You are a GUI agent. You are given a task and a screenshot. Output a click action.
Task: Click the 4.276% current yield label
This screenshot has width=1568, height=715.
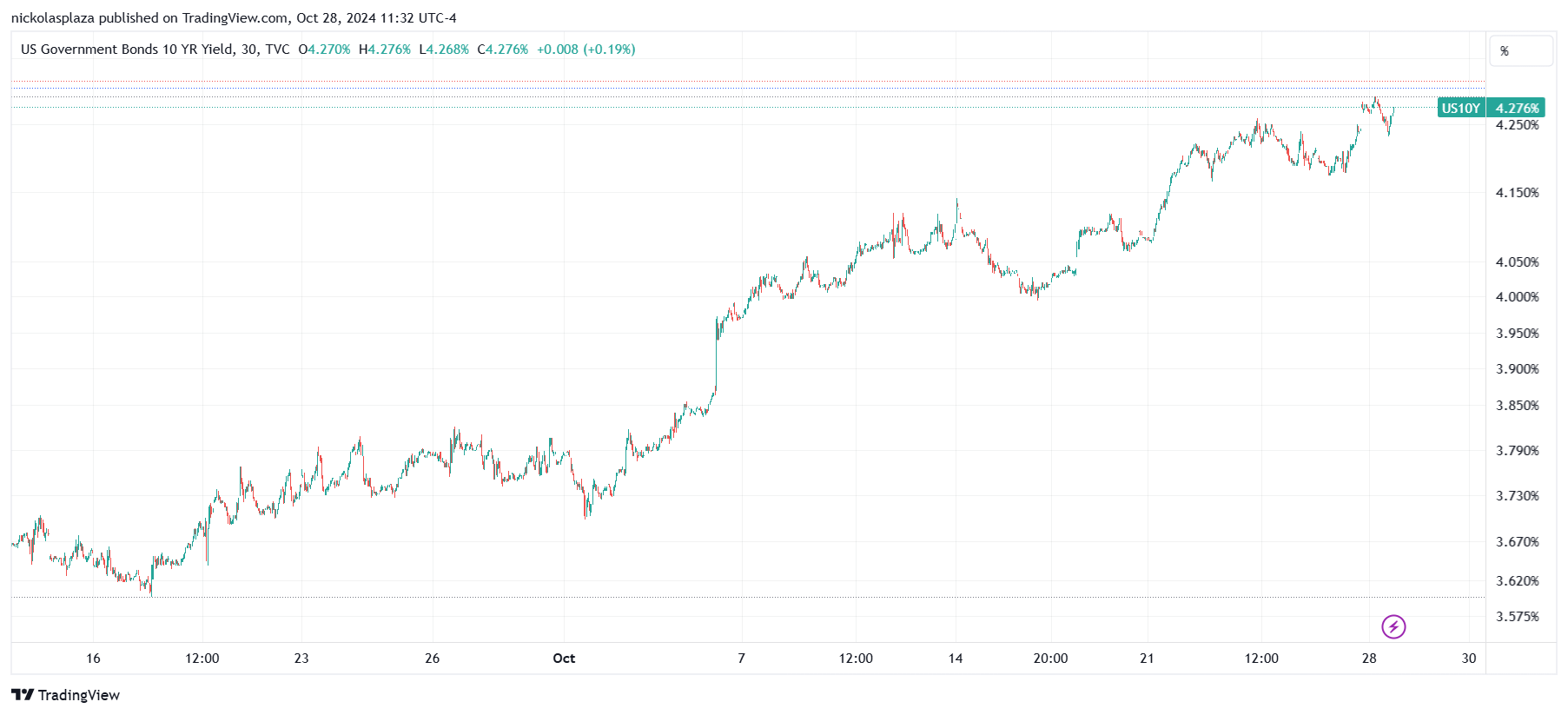click(x=1517, y=109)
